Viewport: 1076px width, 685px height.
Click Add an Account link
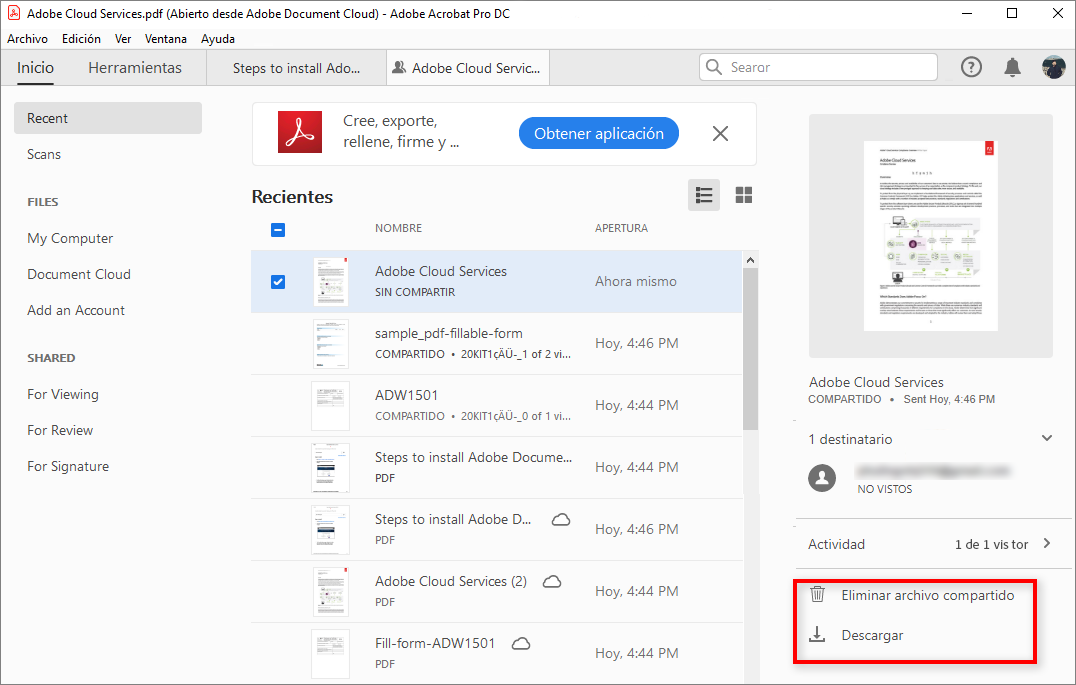[76, 310]
